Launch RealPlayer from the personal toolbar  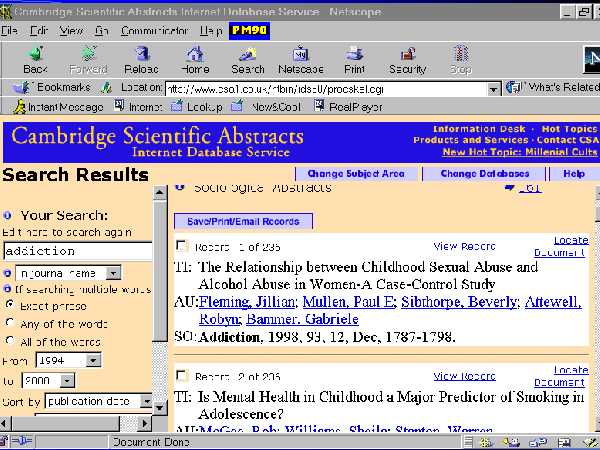click(x=348, y=107)
